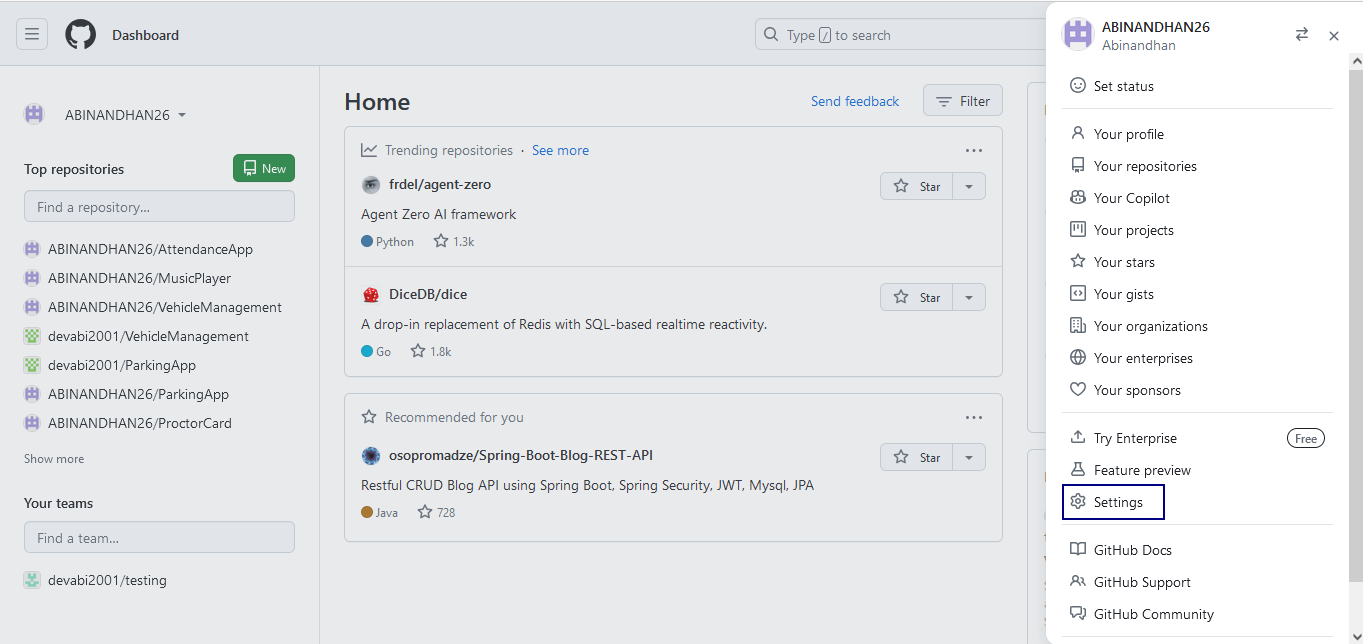Star the DiceDB/dice repository
Viewport: 1363px width, 644px height.
coord(917,297)
